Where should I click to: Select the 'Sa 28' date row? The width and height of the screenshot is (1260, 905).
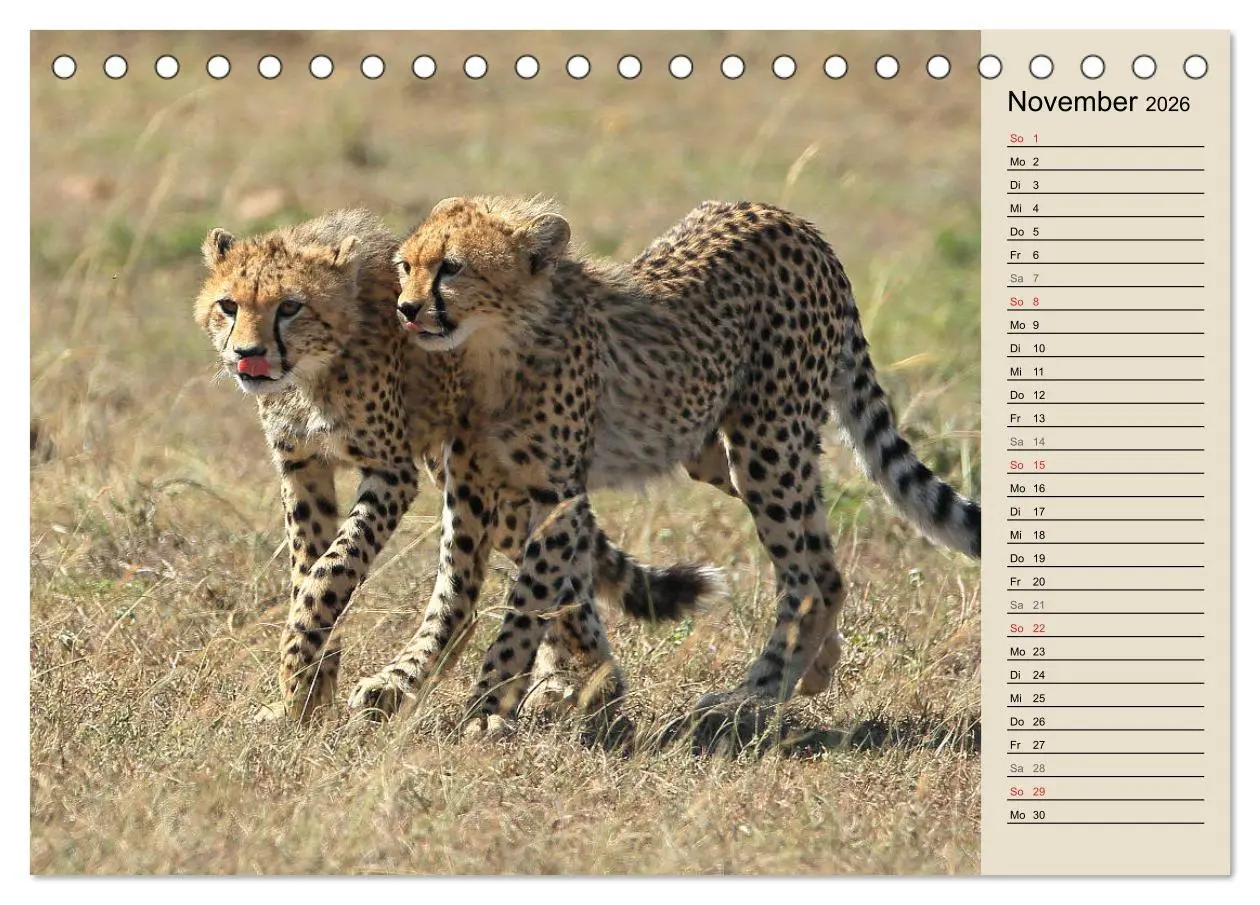pos(1105,768)
